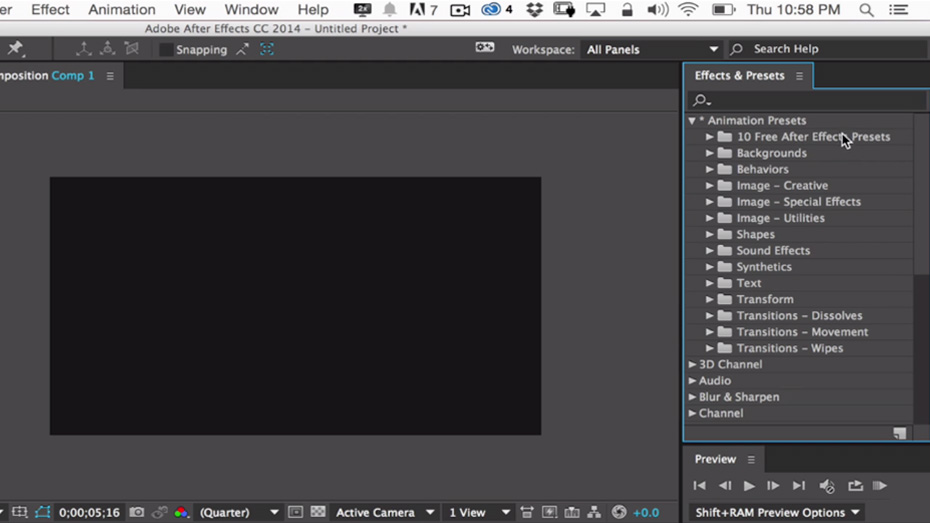Select the Transitions – Dissolves folder
Viewport: 930px width, 523px height.
[799, 316]
